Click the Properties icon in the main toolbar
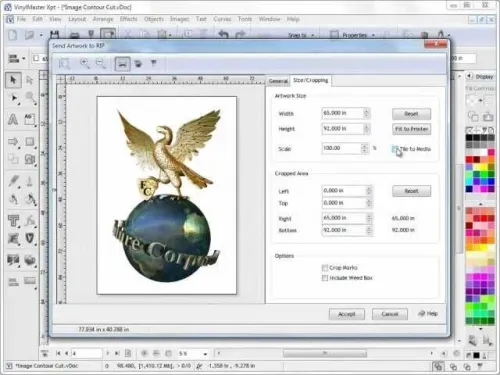Screen dimensions: 500x375 pyautogui.click(x=334, y=35)
